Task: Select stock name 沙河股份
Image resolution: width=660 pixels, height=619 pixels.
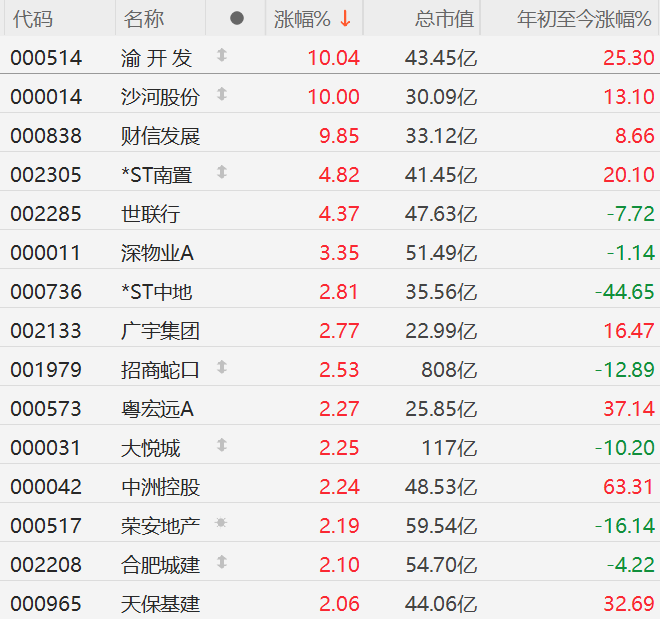Action: [160, 97]
